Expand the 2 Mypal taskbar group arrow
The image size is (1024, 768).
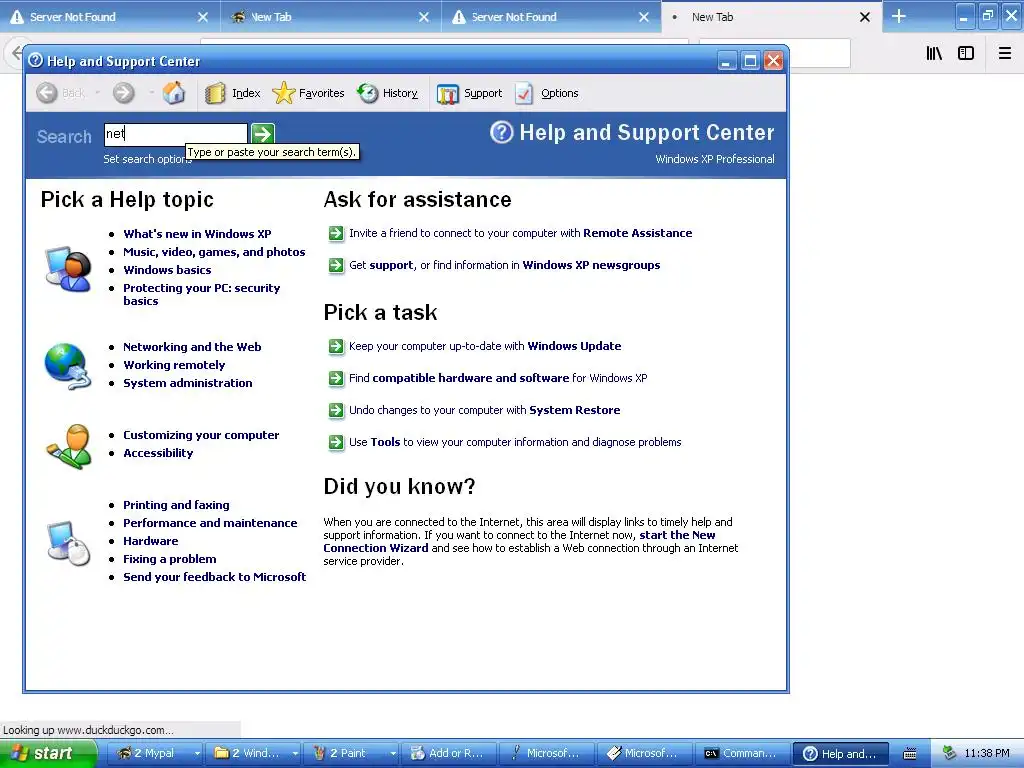pos(197,754)
